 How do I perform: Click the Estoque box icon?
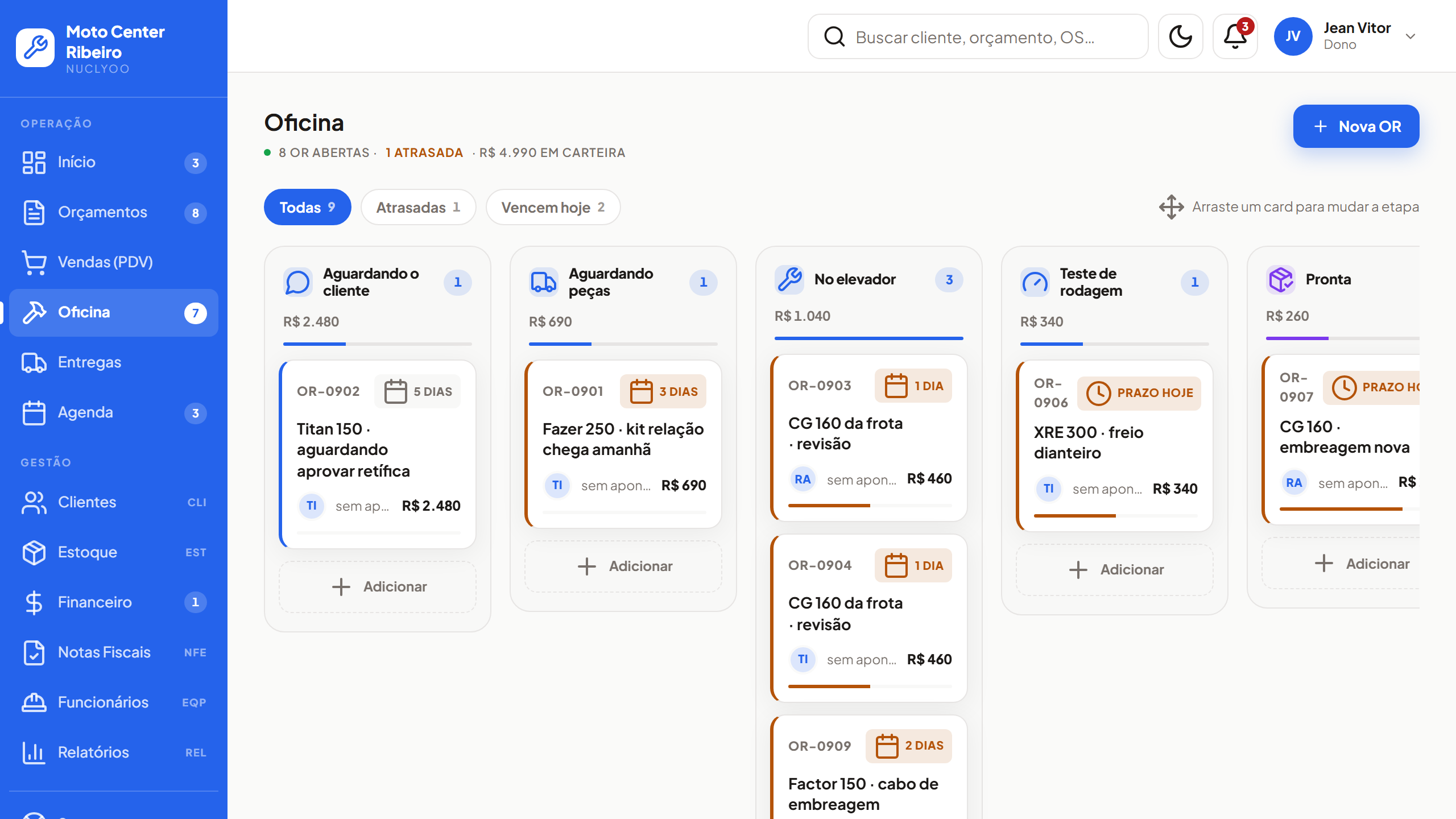tap(34, 552)
